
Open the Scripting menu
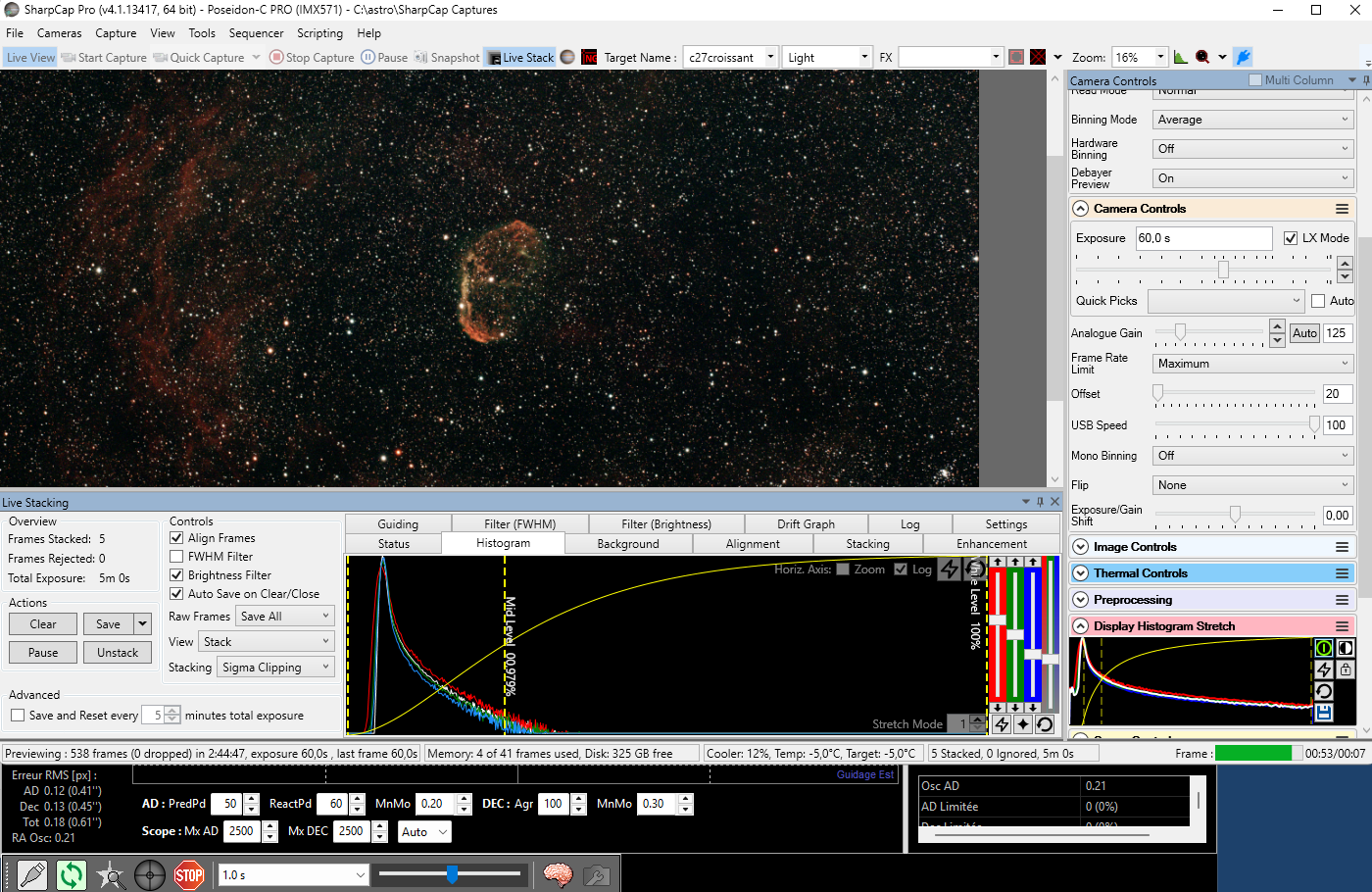click(x=320, y=33)
